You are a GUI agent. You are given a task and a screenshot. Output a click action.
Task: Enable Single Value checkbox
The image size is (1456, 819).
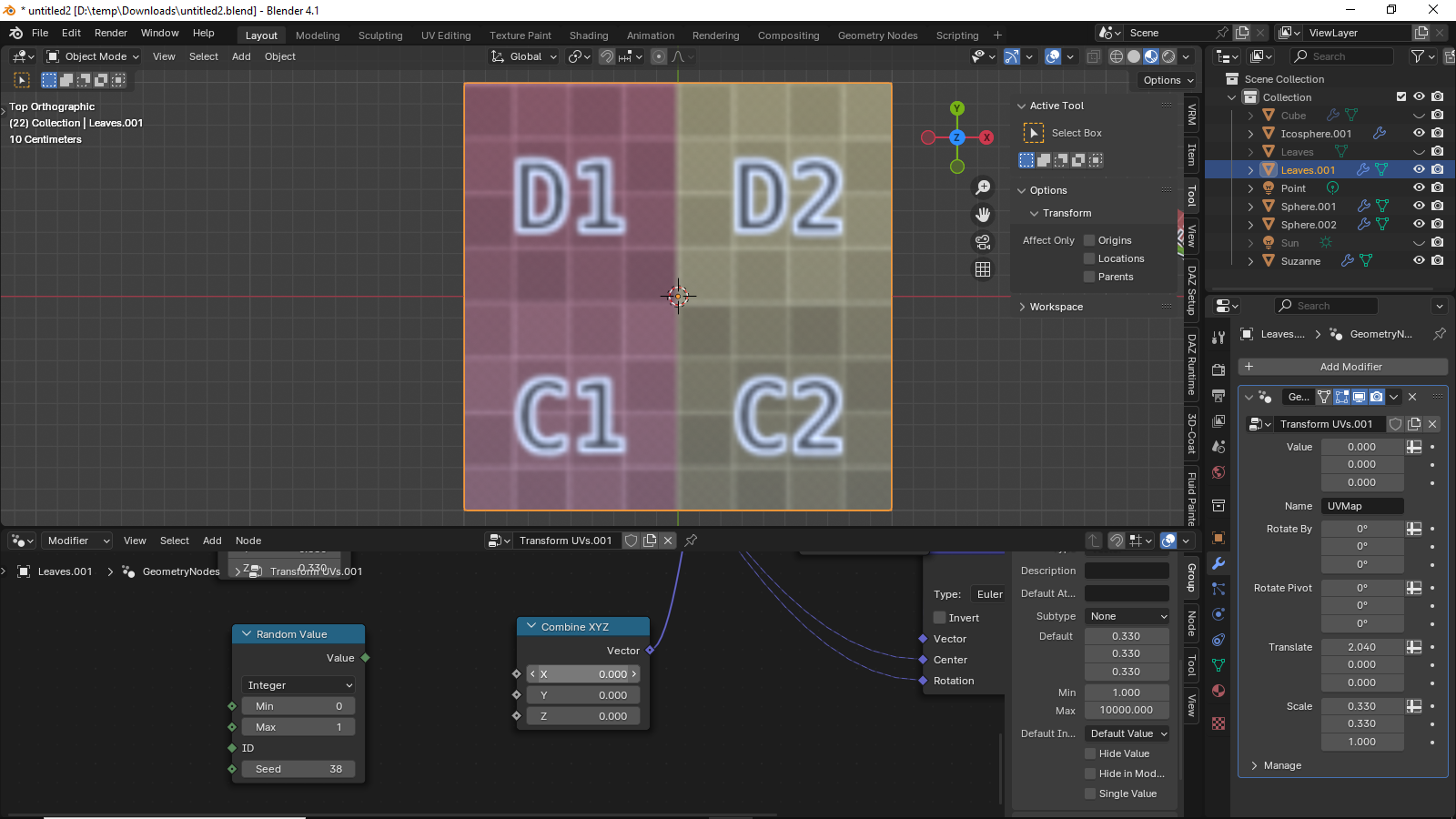point(1090,794)
